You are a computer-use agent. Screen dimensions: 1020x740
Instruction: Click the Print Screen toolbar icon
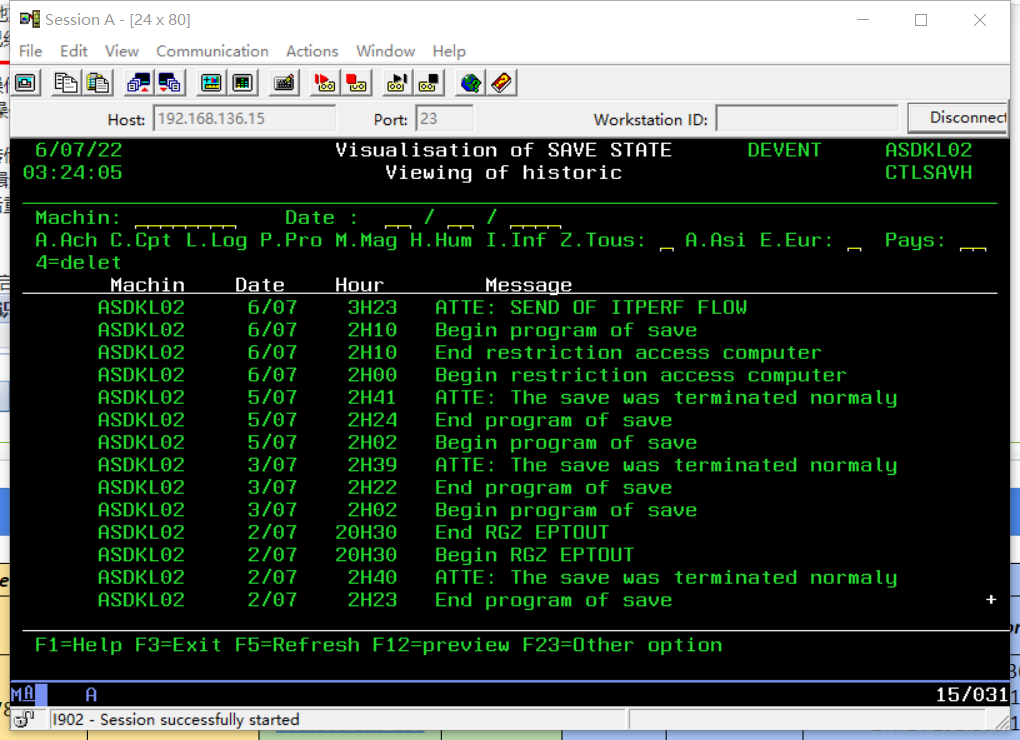coord(26,83)
